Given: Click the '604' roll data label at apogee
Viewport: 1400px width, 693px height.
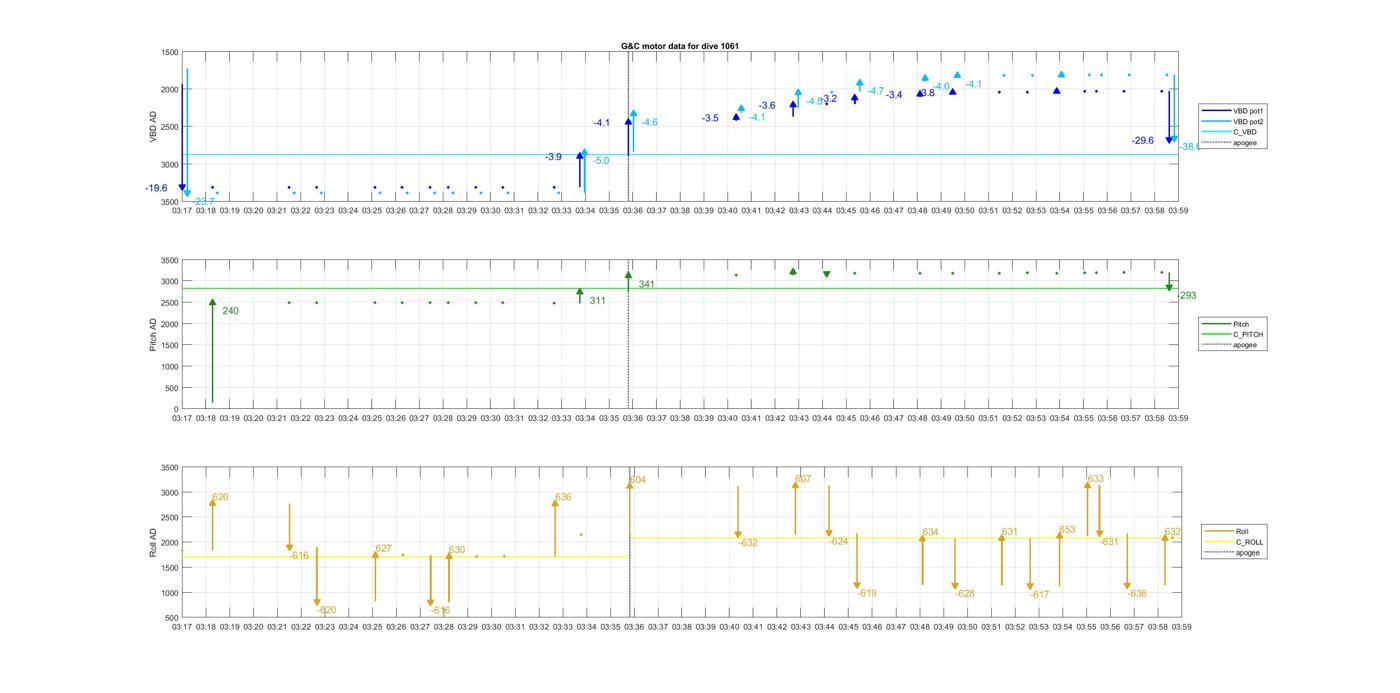Looking at the screenshot, I should click(638, 480).
